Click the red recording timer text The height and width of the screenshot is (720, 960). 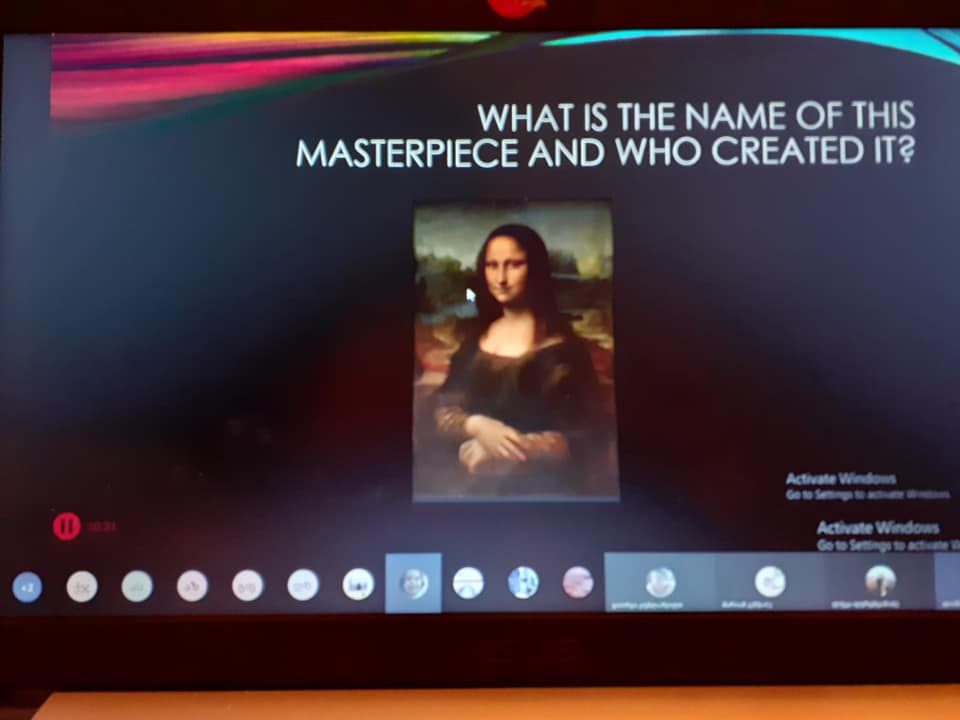point(102,527)
